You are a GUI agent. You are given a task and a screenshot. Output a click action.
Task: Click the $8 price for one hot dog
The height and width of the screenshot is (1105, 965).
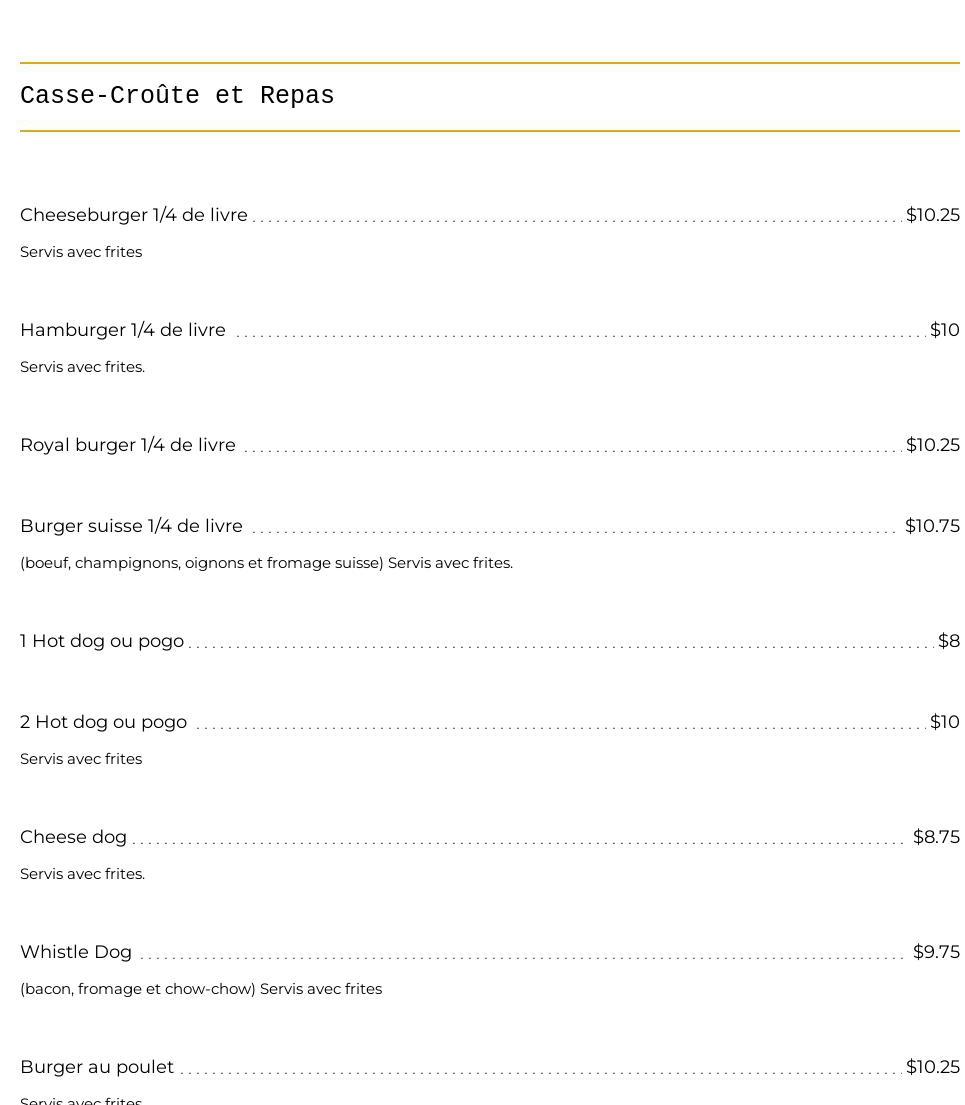(x=949, y=641)
